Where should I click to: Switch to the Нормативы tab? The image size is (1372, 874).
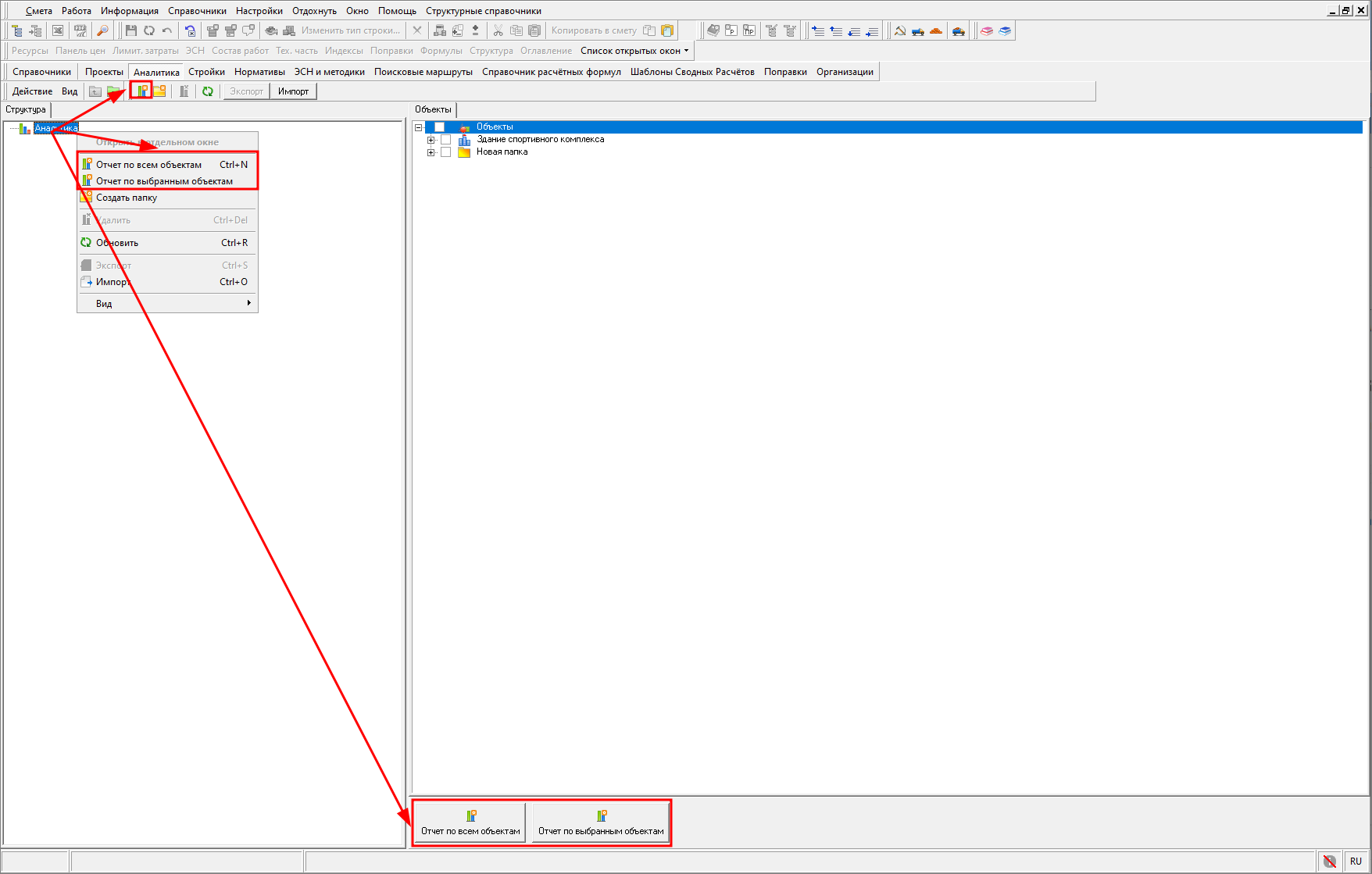tap(259, 72)
